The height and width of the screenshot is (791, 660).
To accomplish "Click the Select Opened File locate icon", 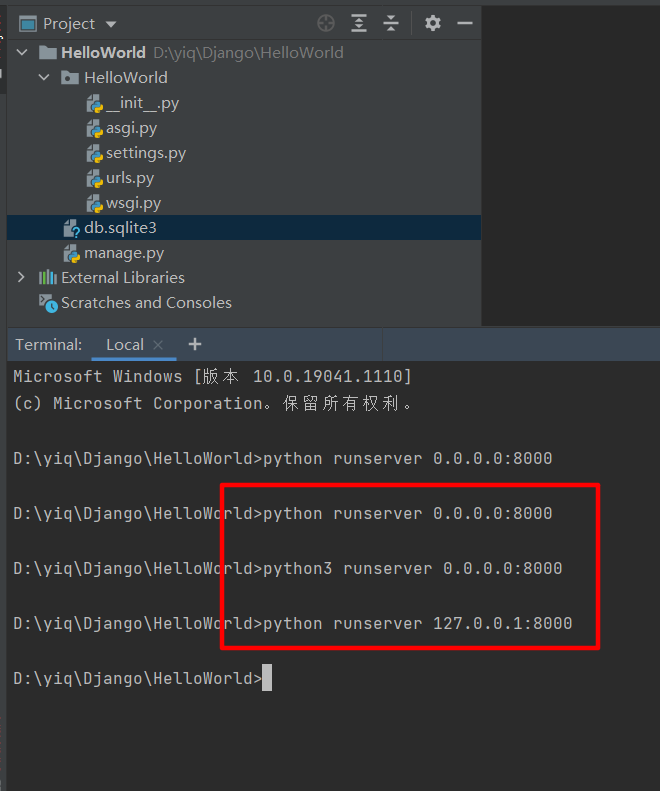I will 326,23.
